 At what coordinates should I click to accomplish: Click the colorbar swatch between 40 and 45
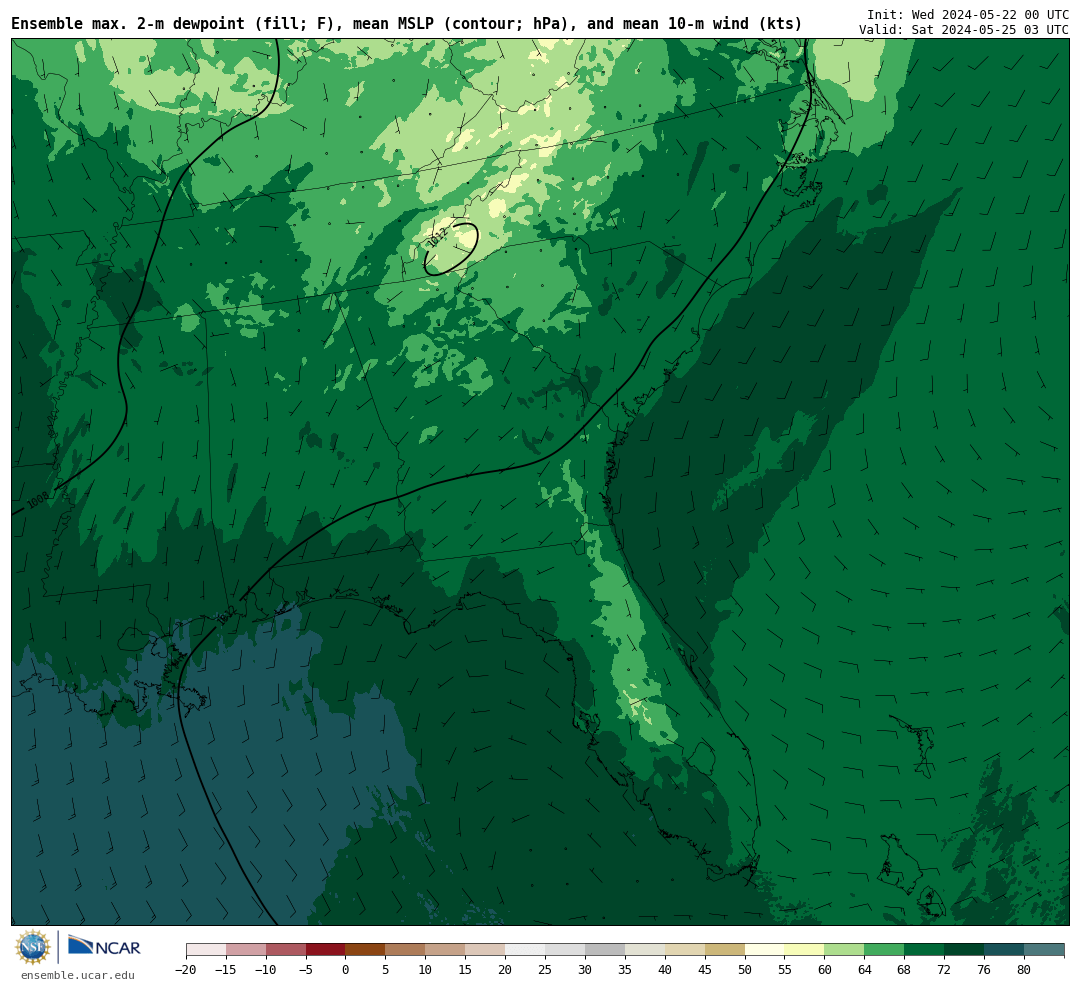[x=685, y=950]
